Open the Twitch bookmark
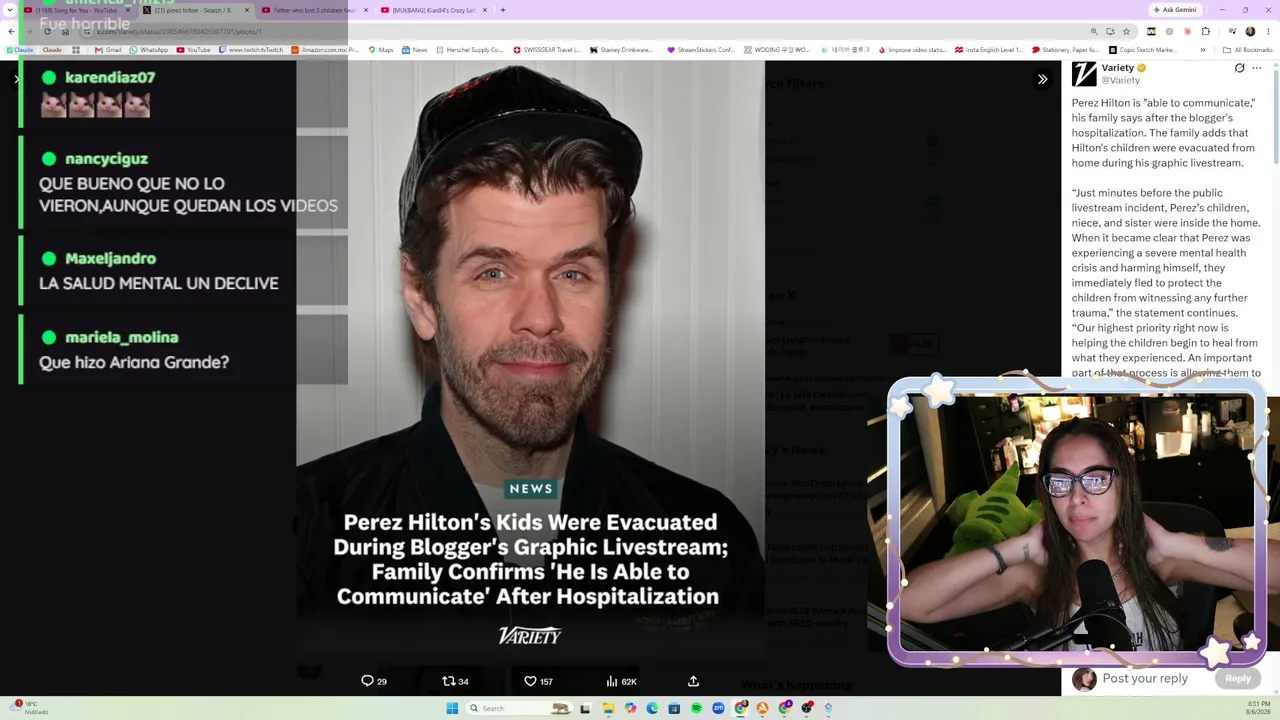The image size is (1280, 720). click(x=251, y=50)
